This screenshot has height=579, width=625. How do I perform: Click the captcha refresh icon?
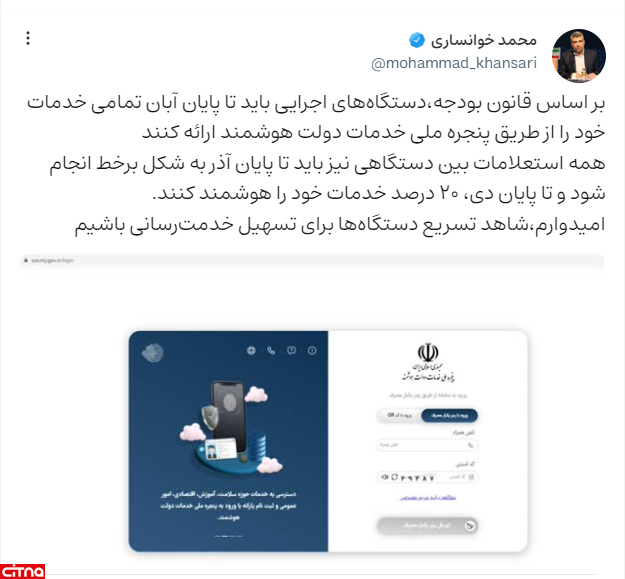394,477
